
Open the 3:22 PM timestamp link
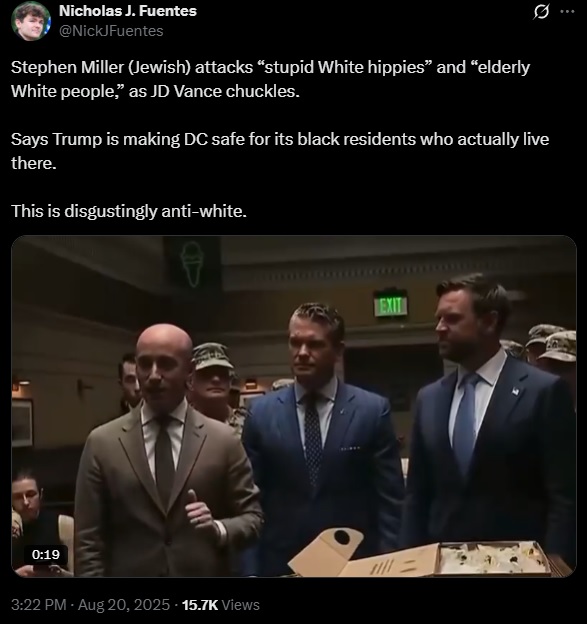pyautogui.click(x=38, y=604)
